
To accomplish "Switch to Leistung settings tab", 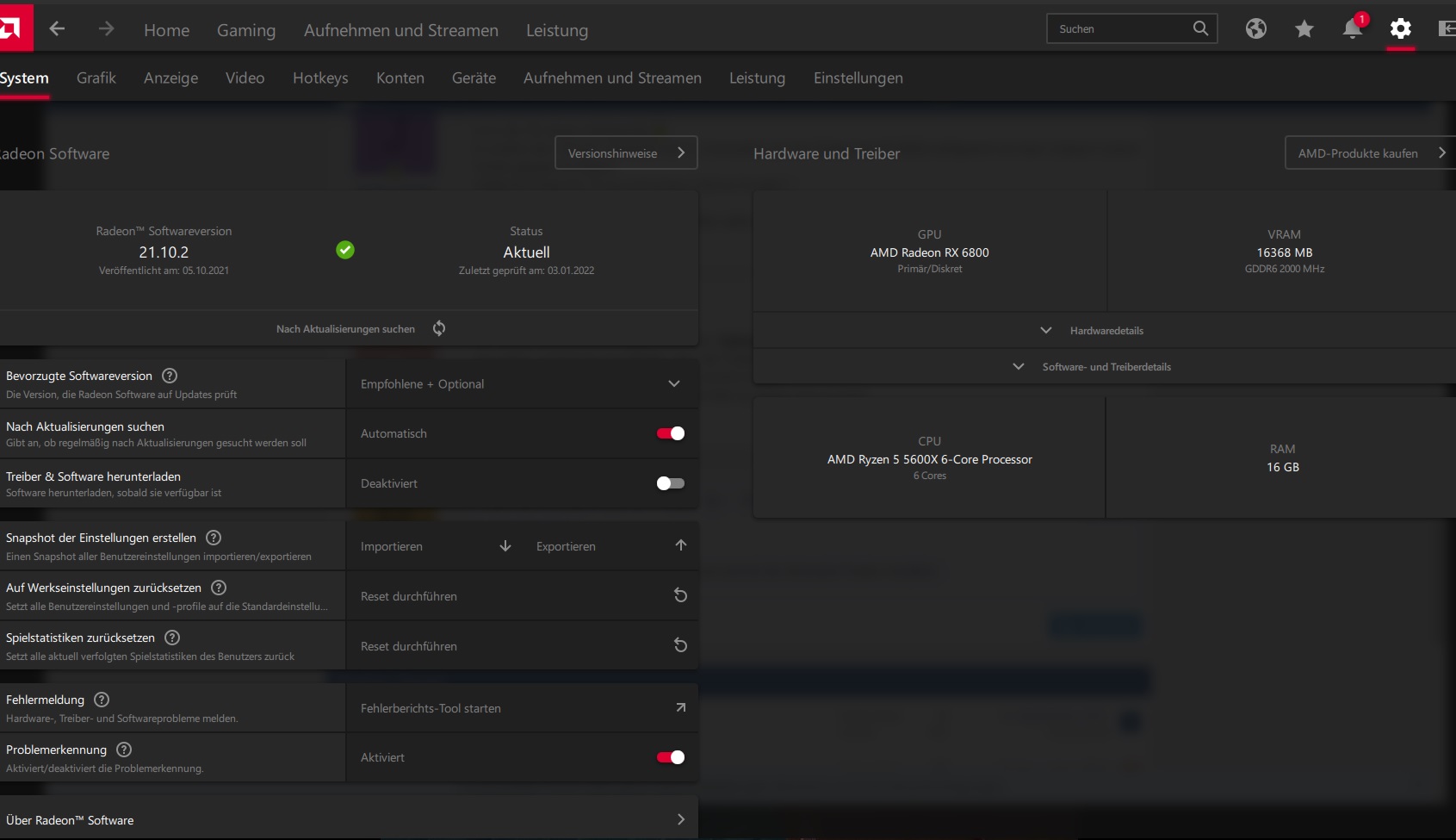I will (757, 78).
